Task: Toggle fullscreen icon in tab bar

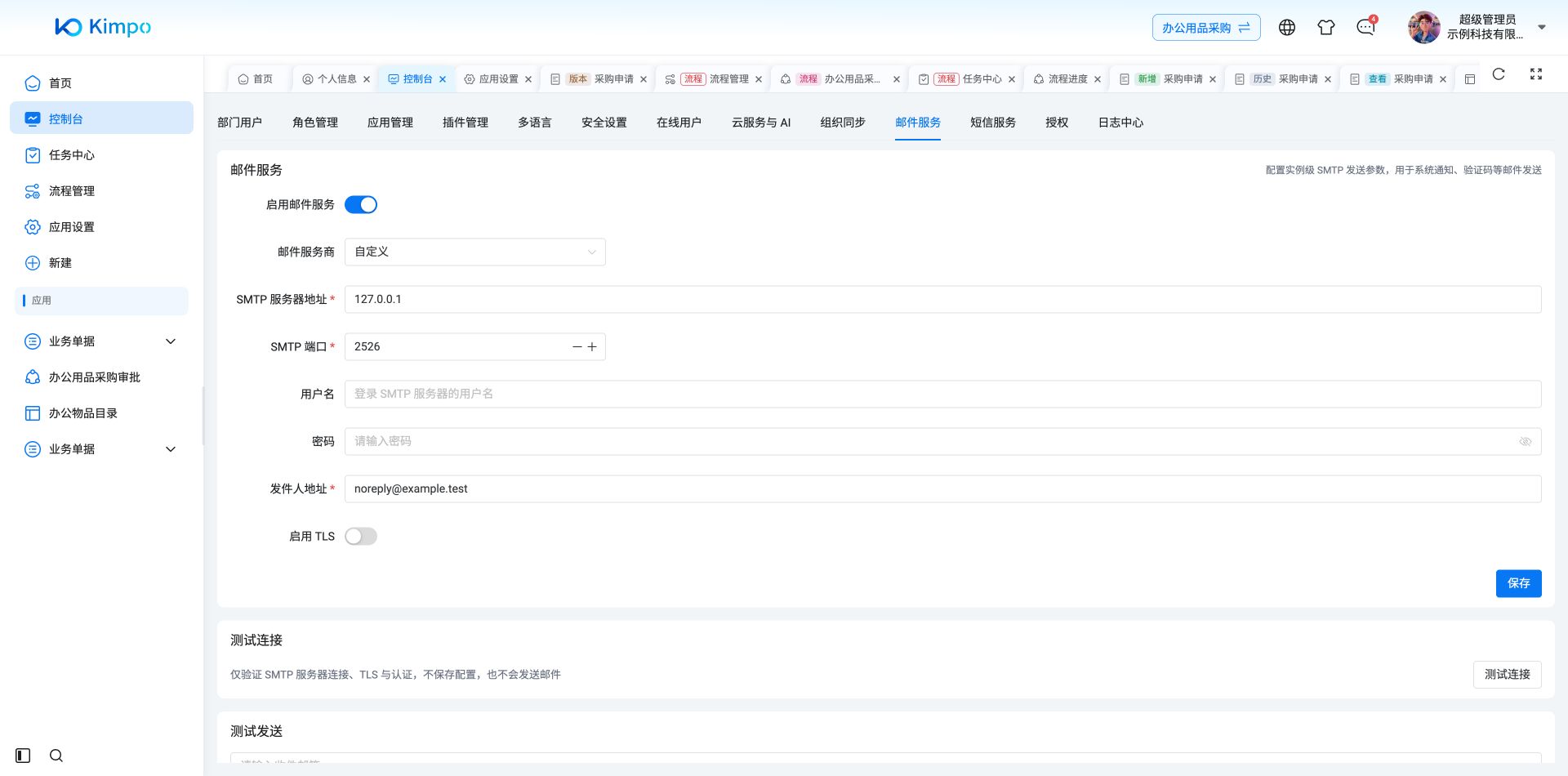Action: click(x=1536, y=74)
